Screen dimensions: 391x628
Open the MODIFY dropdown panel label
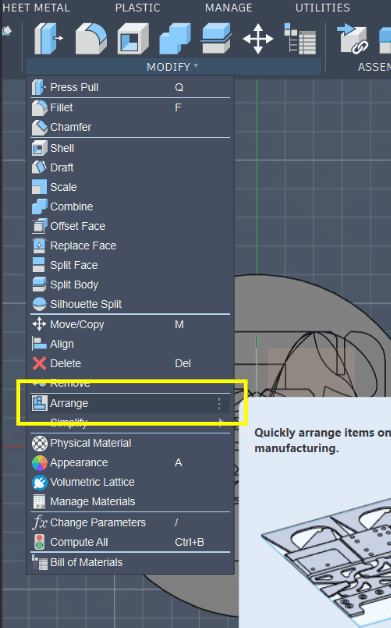click(172, 67)
